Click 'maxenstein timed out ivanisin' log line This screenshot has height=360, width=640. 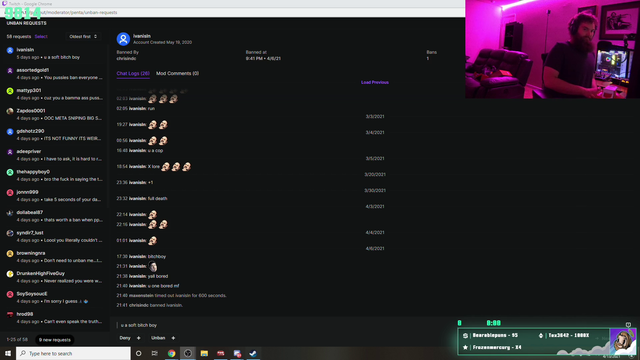pos(171,296)
